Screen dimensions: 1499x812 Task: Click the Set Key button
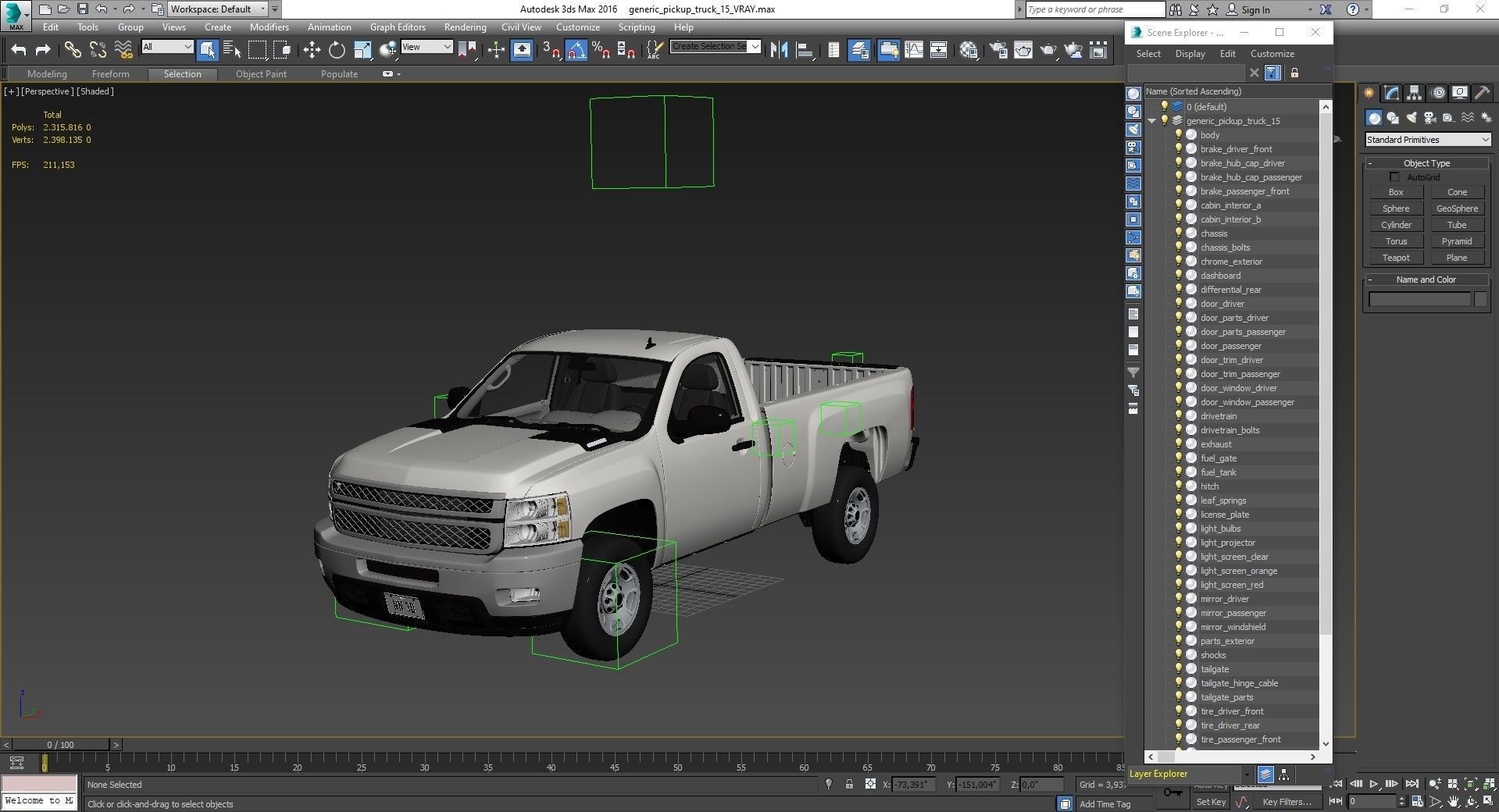point(1211,802)
